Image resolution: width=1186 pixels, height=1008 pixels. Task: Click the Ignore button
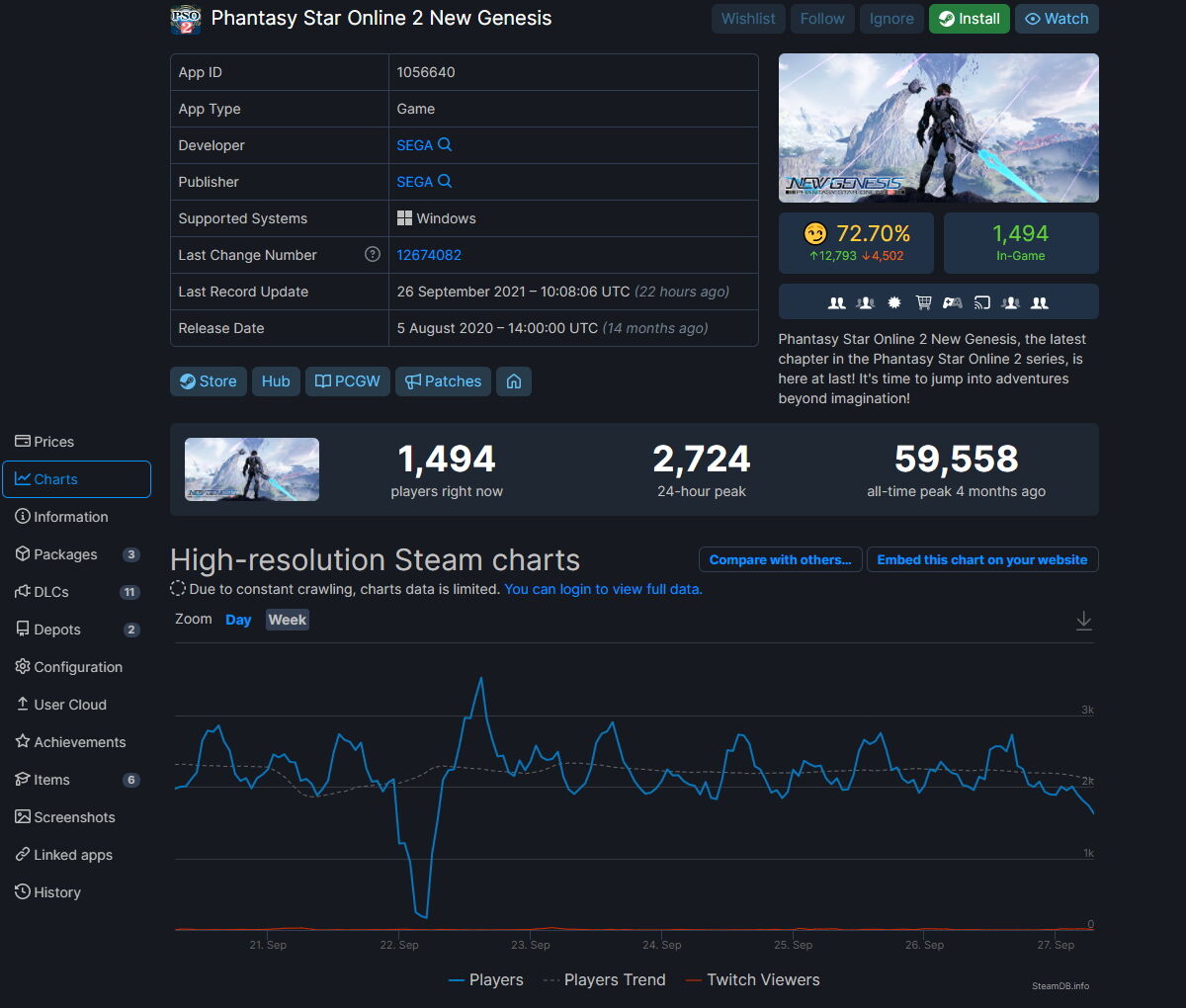[x=891, y=19]
